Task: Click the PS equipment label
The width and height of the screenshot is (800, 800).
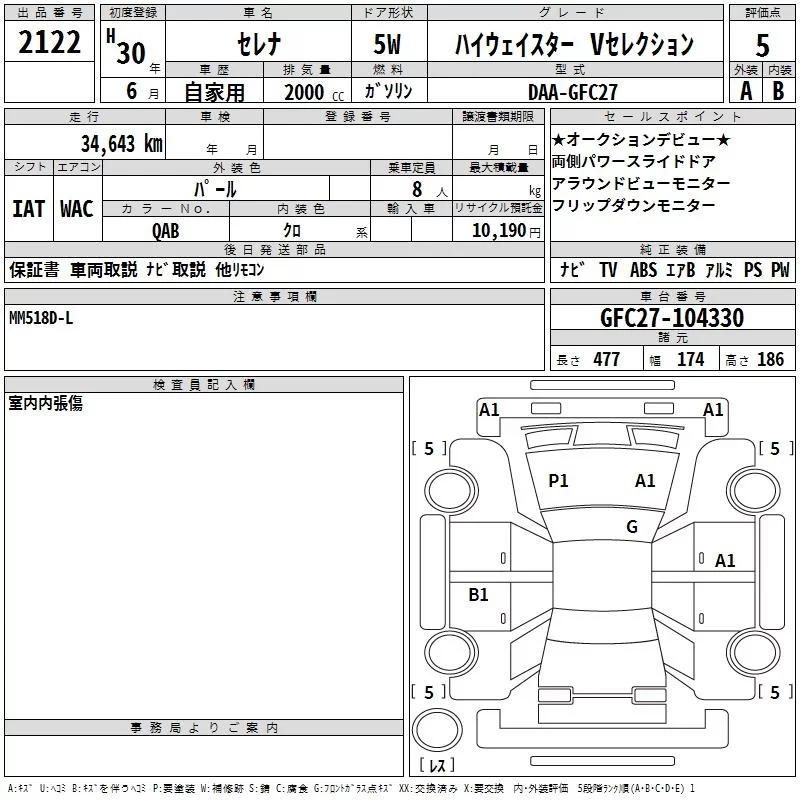Action: [x=753, y=270]
